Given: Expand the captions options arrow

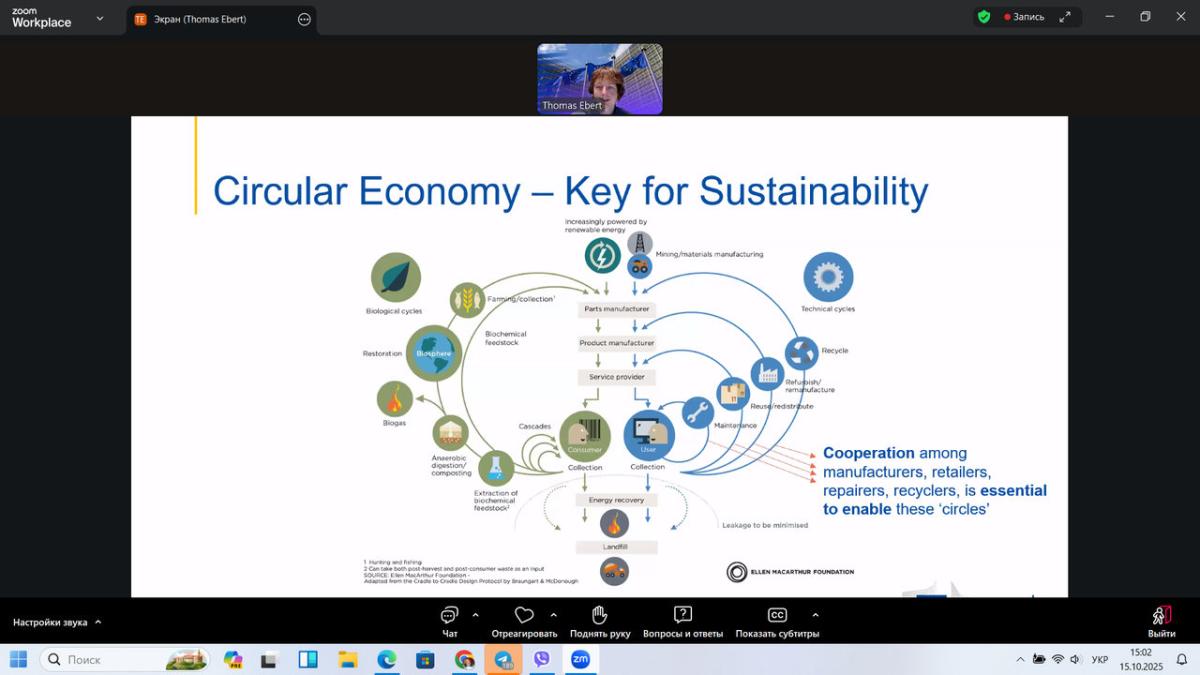Looking at the screenshot, I should click(815, 615).
